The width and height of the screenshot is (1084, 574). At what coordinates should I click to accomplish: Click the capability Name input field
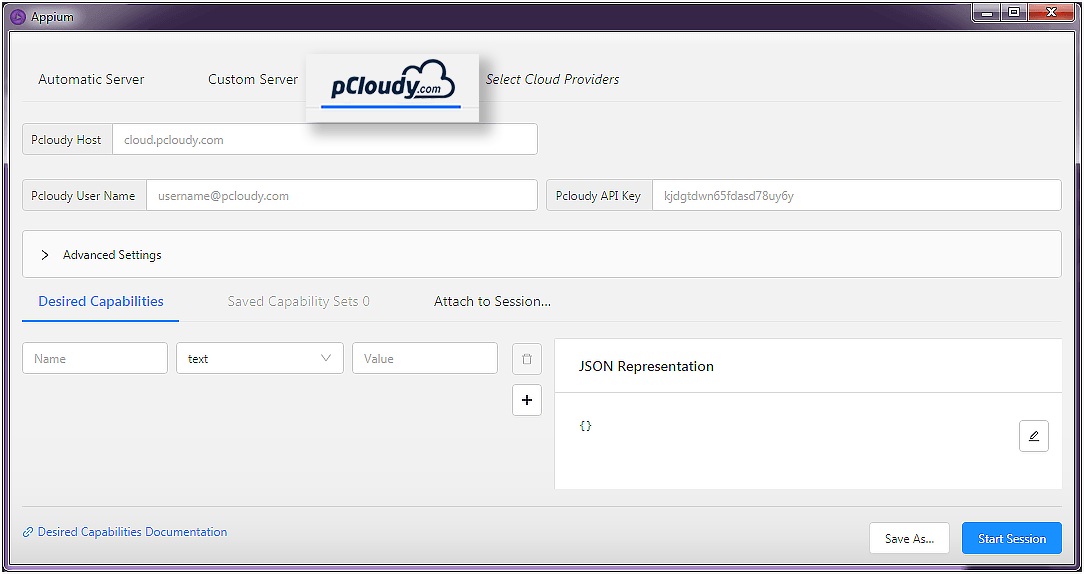[95, 358]
